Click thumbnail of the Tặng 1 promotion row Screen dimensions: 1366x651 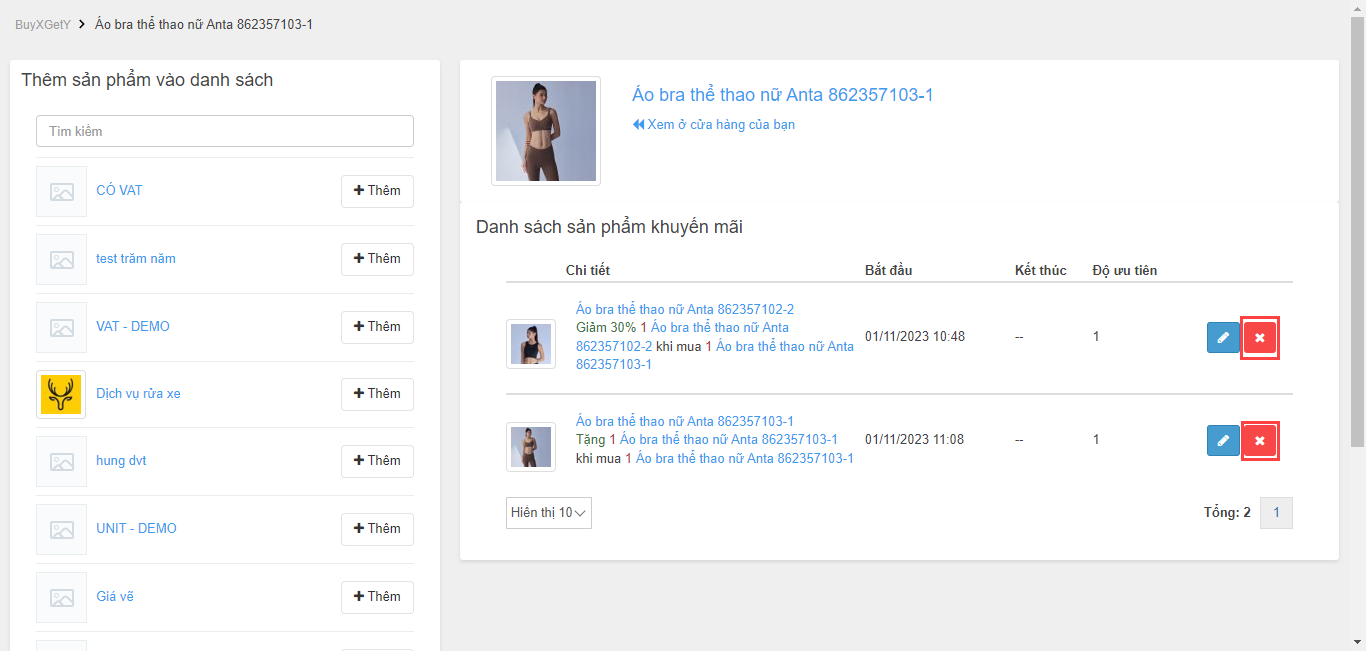point(531,446)
